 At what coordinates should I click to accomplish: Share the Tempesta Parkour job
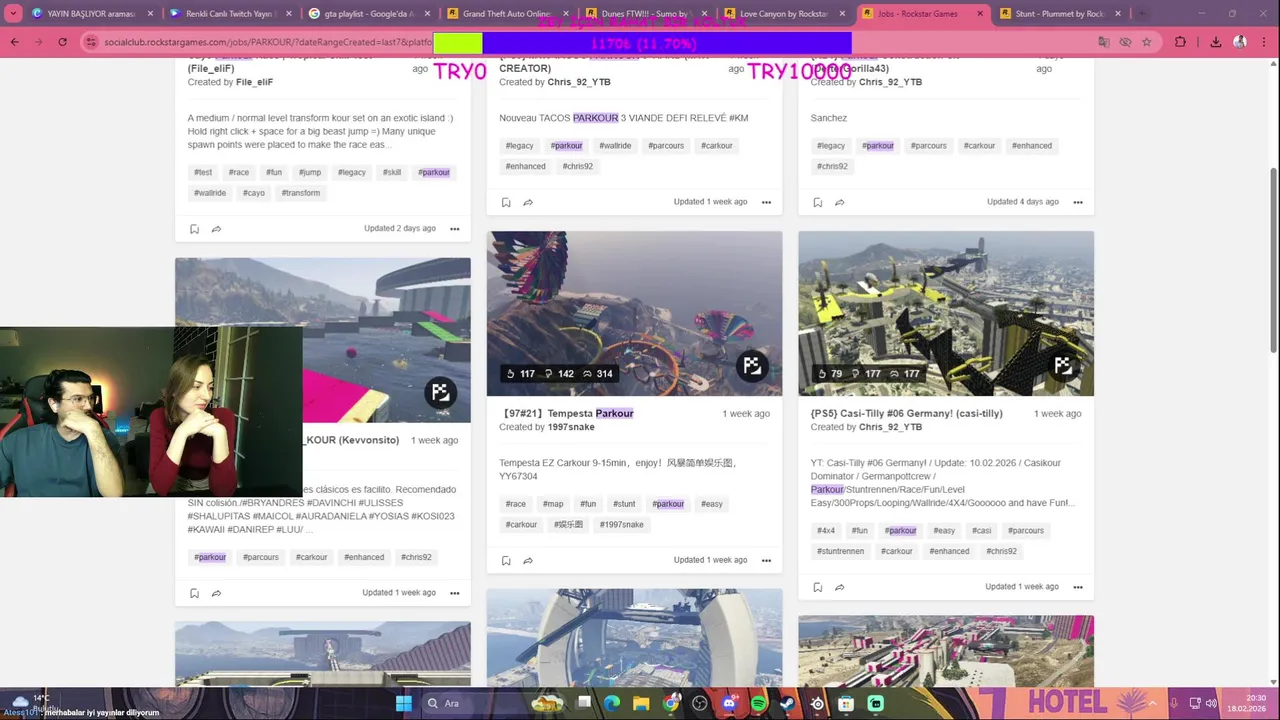tap(528, 560)
